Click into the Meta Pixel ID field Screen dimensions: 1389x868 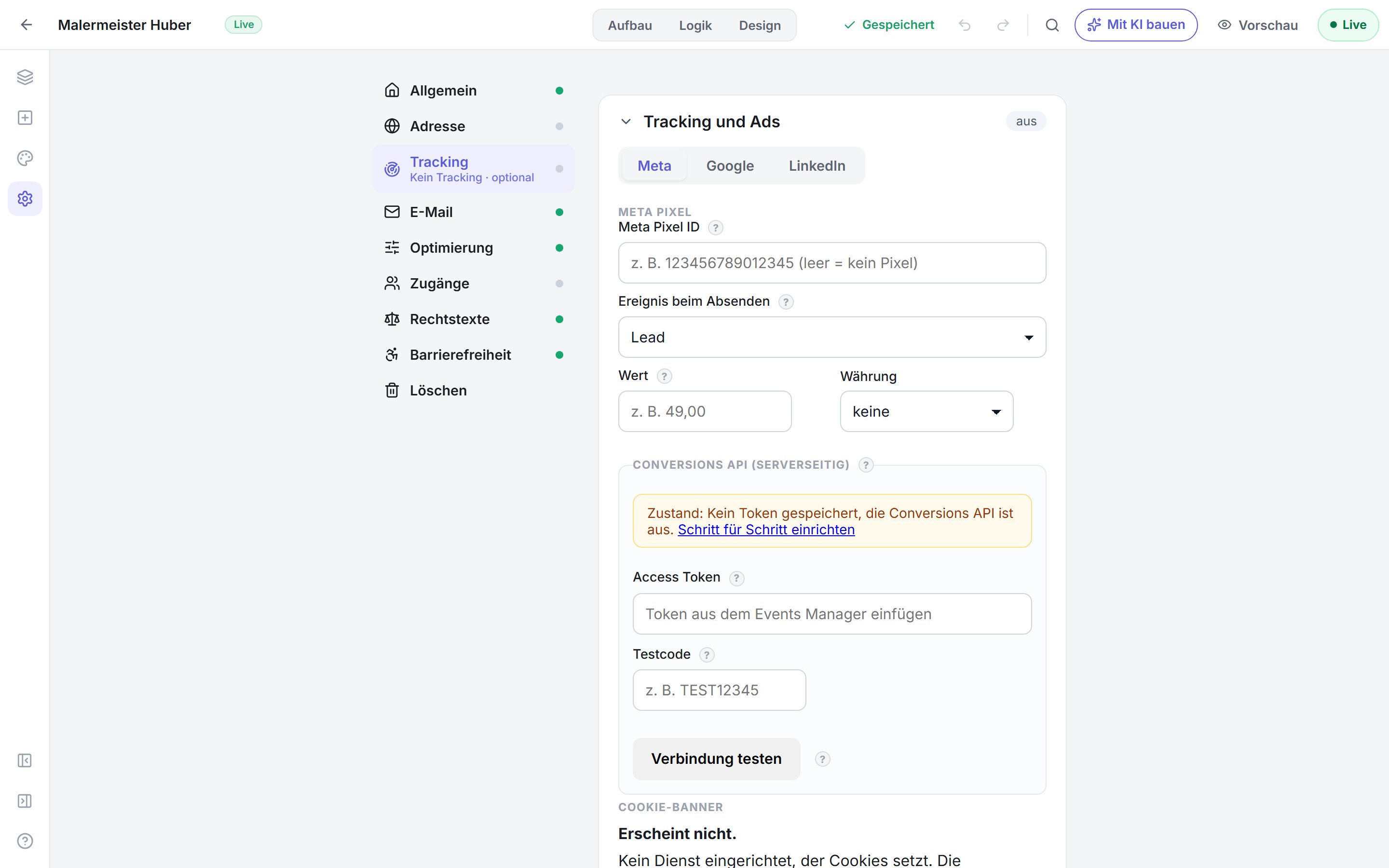(831, 263)
